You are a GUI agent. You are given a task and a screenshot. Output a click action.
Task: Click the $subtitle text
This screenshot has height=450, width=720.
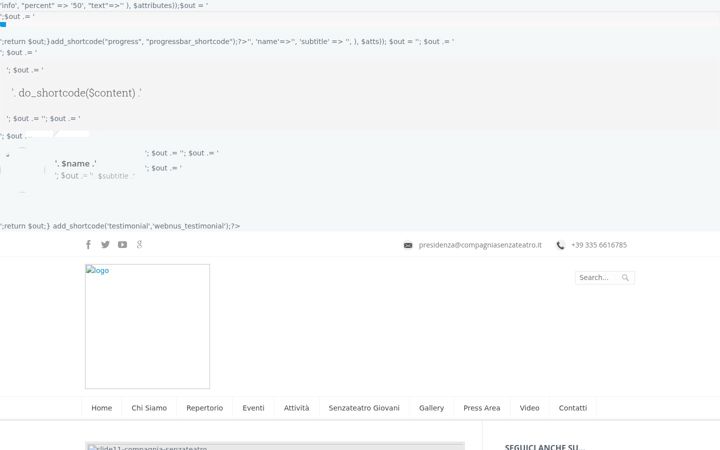[x=113, y=176]
